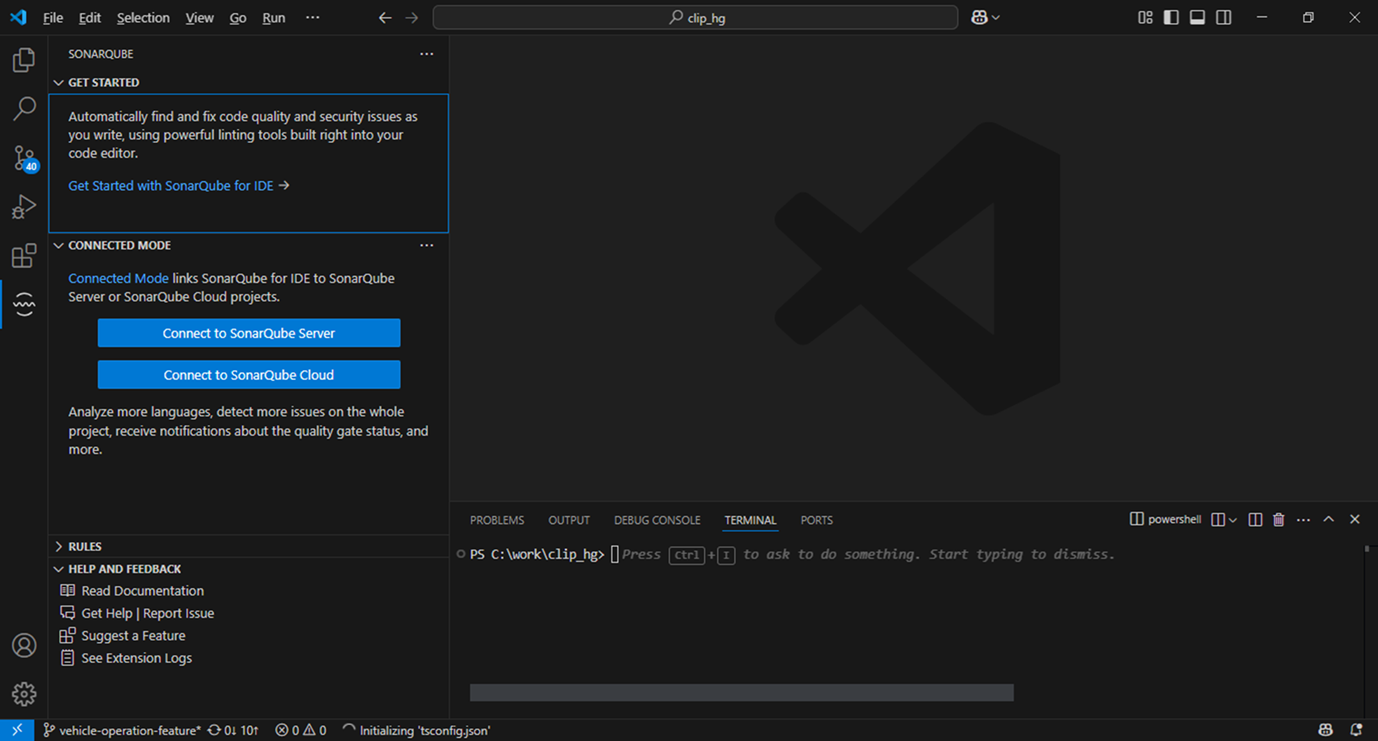Select the SonarQube activity bar icon
The width and height of the screenshot is (1378, 741).
(24, 305)
